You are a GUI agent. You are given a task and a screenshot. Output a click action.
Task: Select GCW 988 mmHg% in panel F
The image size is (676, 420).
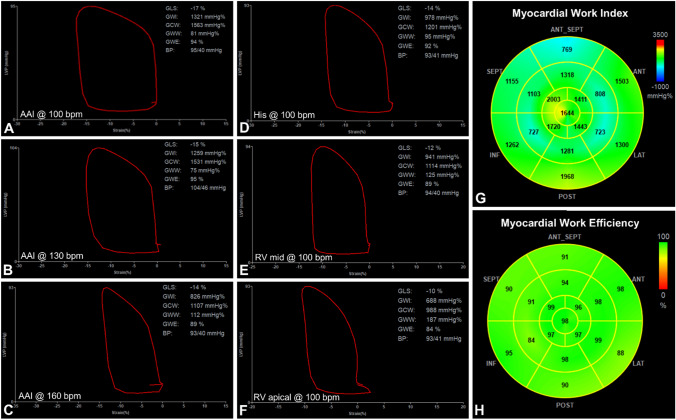pyautogui.click(x=441, y=310)
